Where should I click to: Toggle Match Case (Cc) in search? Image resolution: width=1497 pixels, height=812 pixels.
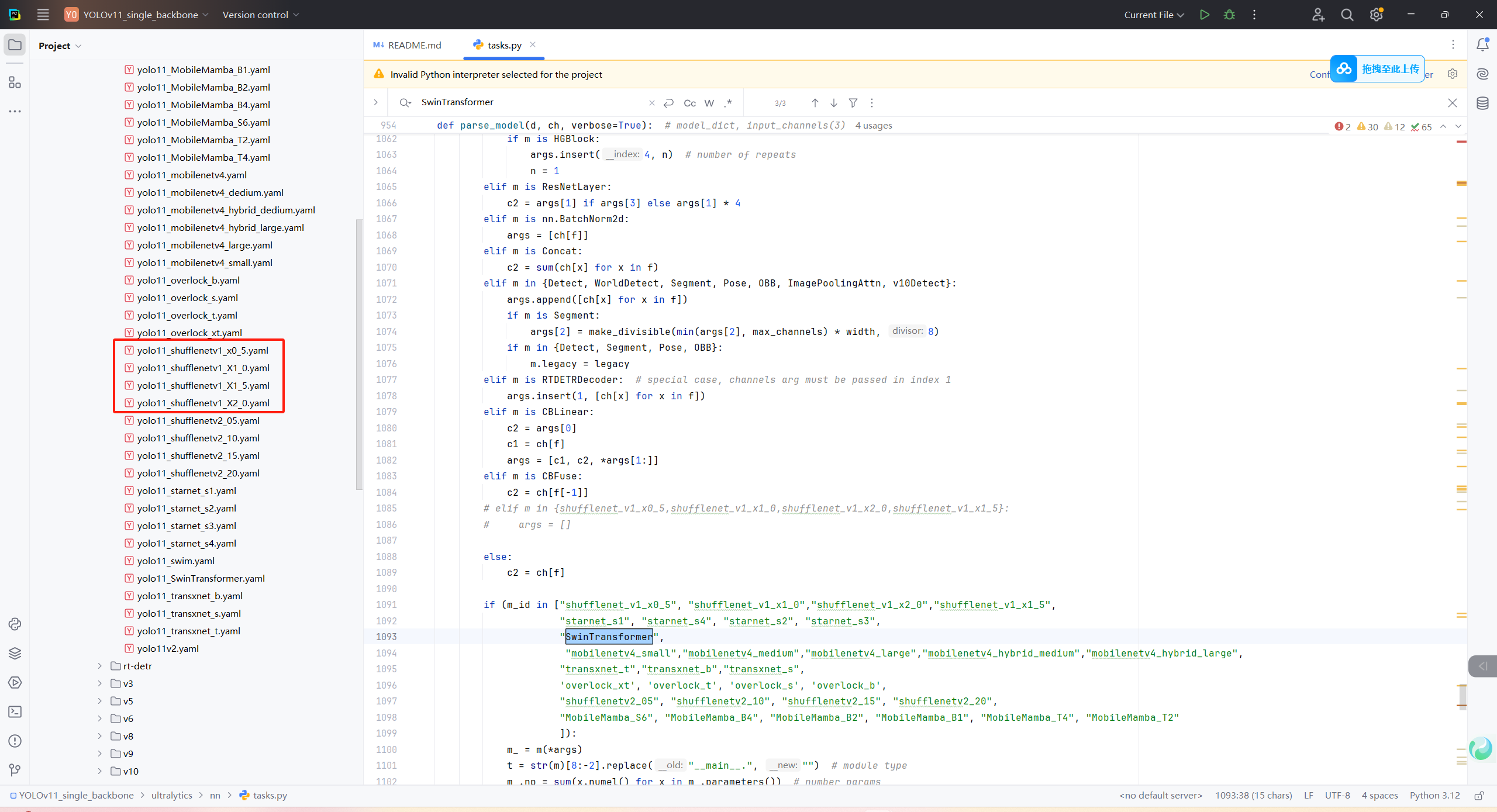pyautogui.click(x=690, y=103)
